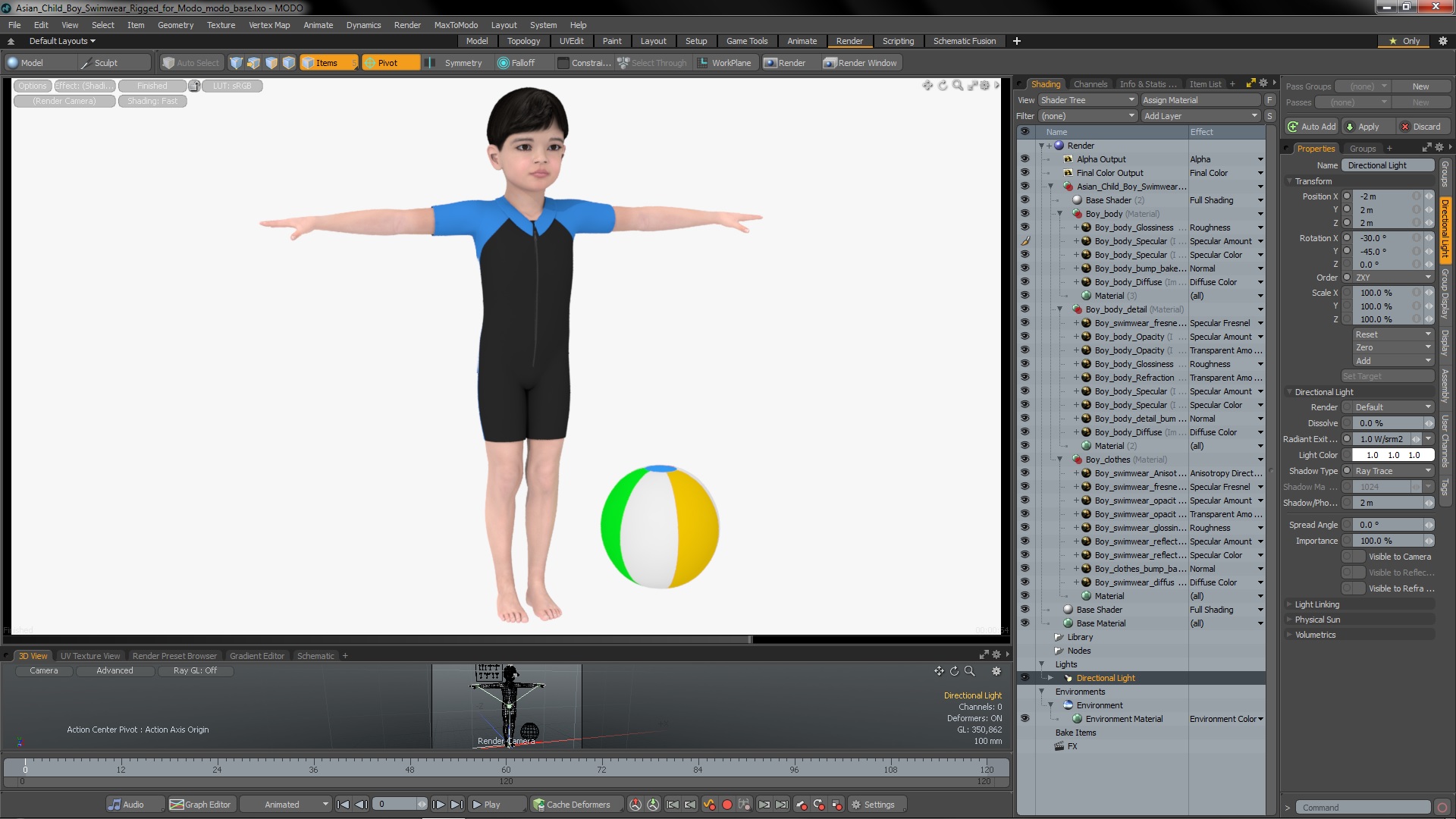
Task: Click render viewport refresh icon
Action: pos(943,86)
